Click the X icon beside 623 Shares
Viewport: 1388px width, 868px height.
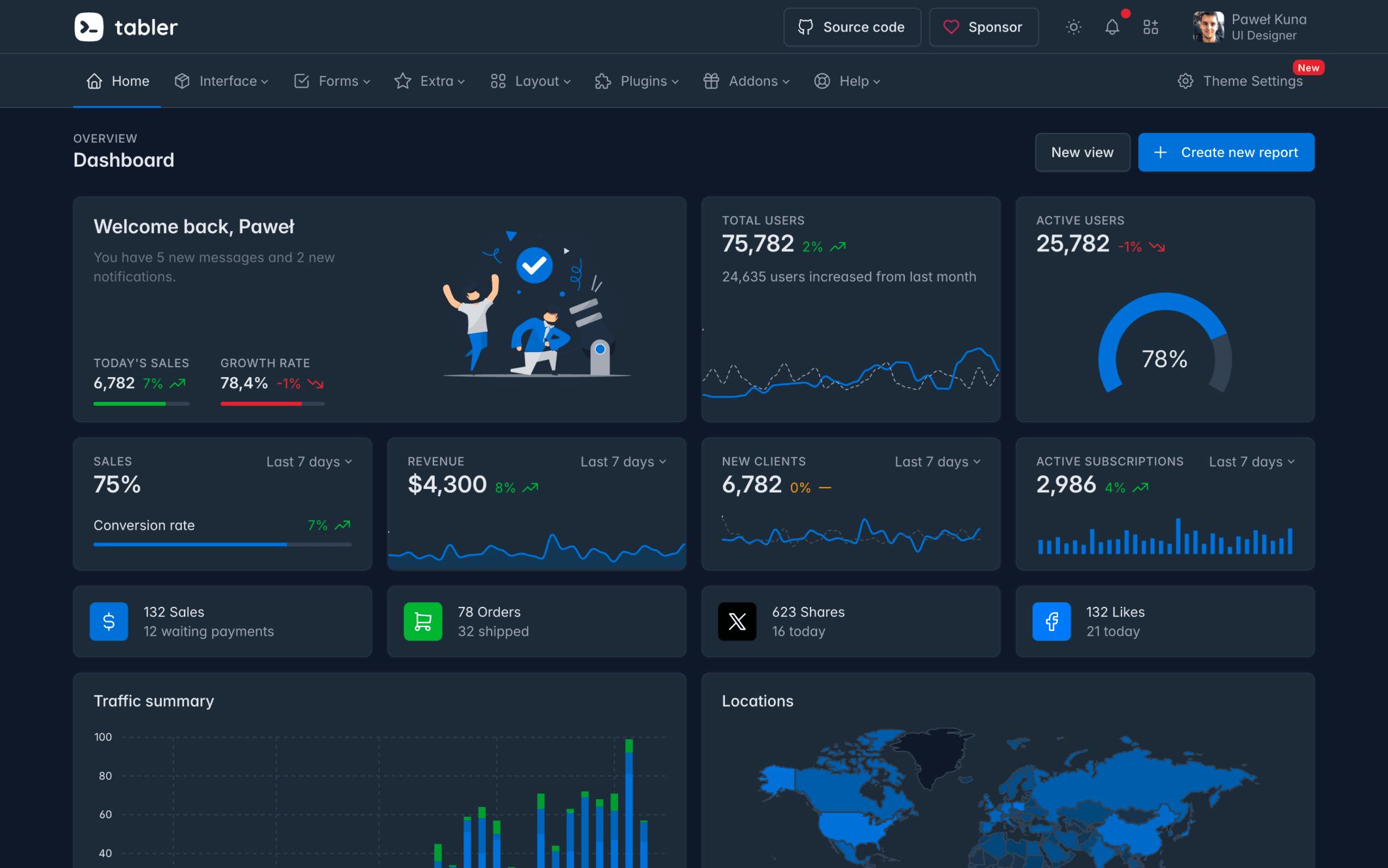pos(737,621)
